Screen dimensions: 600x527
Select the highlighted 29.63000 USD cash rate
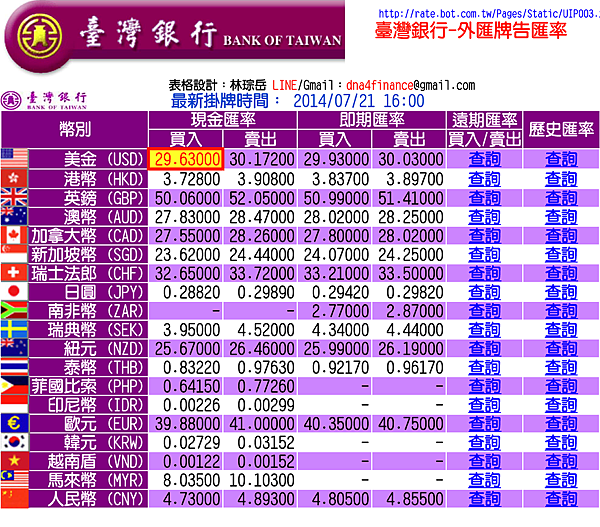186,159
